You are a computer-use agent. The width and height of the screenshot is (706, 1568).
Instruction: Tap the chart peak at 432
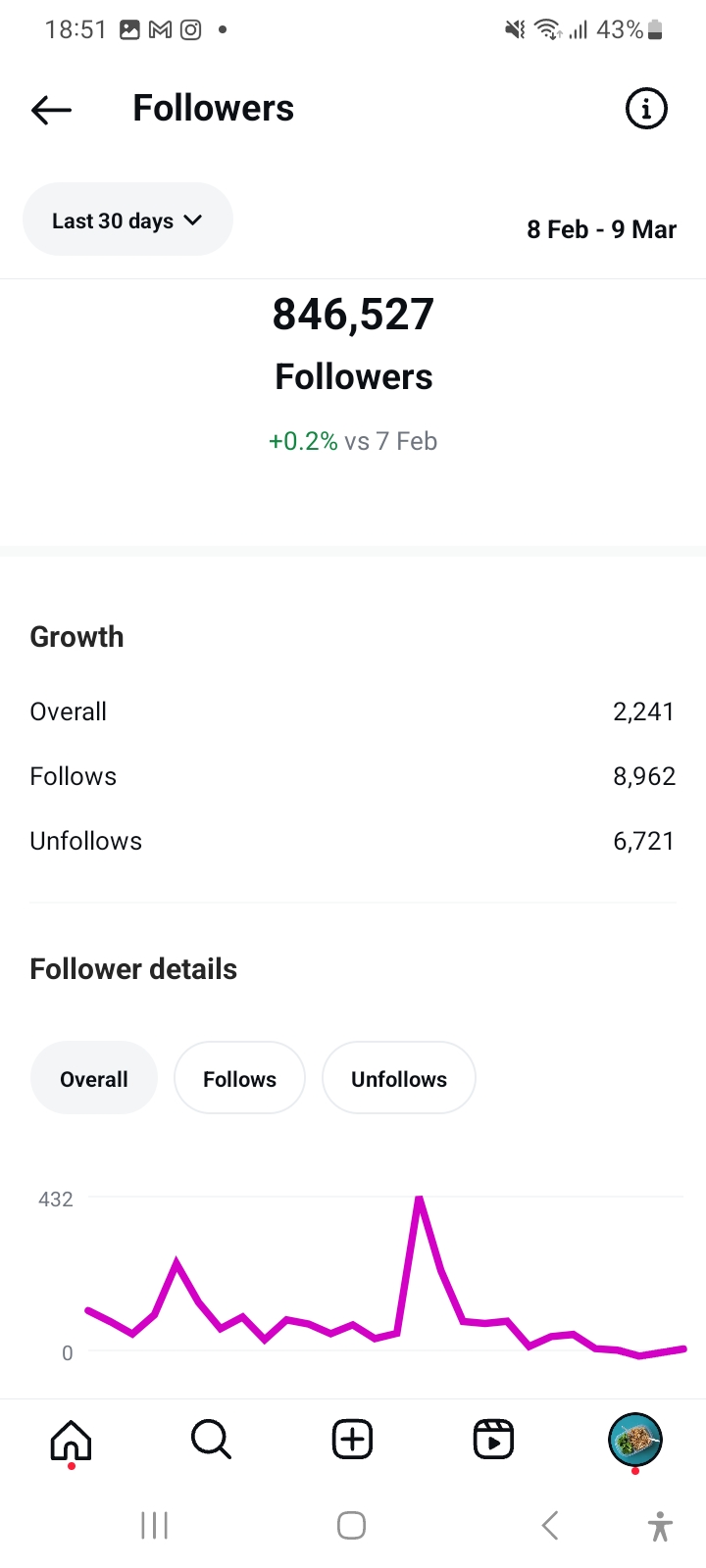[x=419, y=1198]
